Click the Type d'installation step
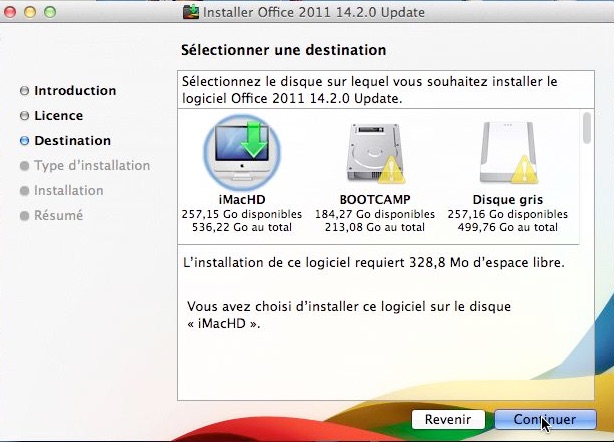The height and width of the screenshot is (442, 614). tap(92, 166)
